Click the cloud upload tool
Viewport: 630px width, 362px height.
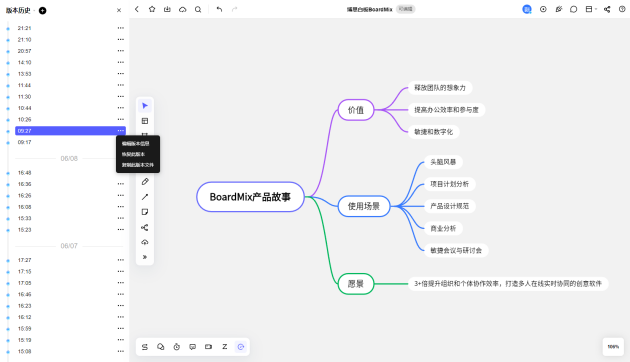click(x=145, y=242)
